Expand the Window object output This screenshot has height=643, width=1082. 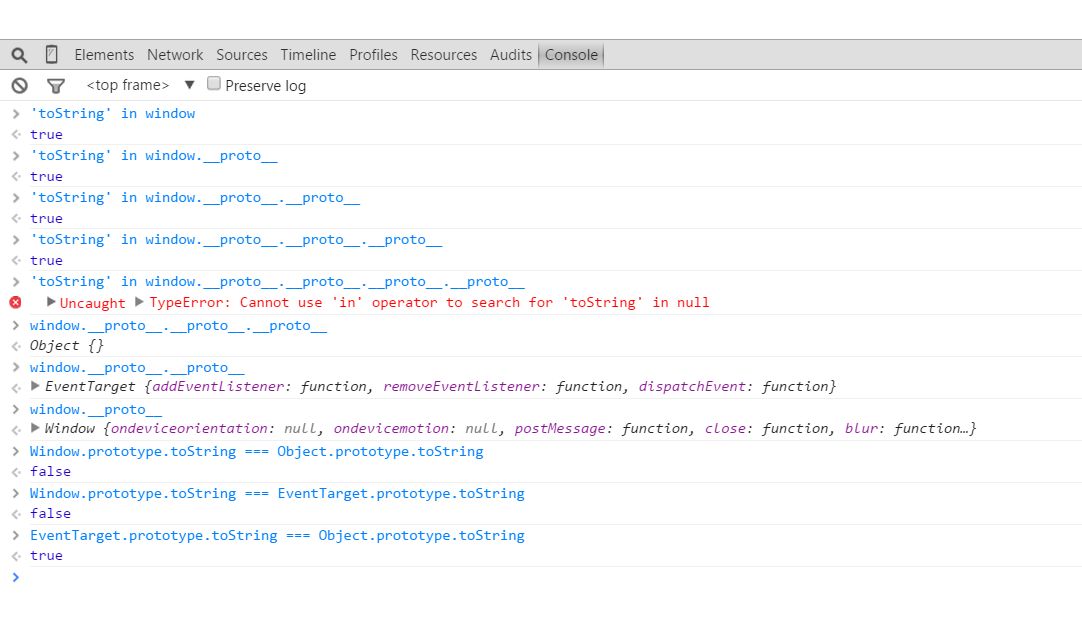[36, 428]
